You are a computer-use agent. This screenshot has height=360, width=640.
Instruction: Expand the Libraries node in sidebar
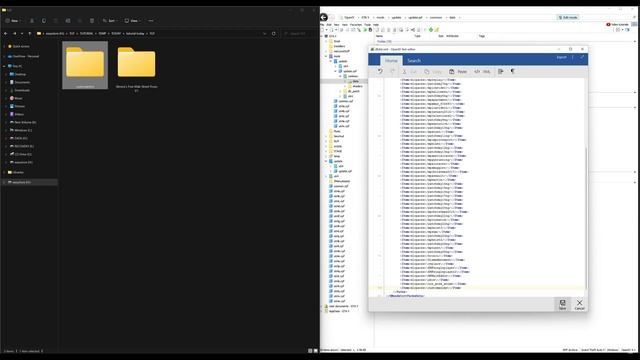(x=4, y=172)
